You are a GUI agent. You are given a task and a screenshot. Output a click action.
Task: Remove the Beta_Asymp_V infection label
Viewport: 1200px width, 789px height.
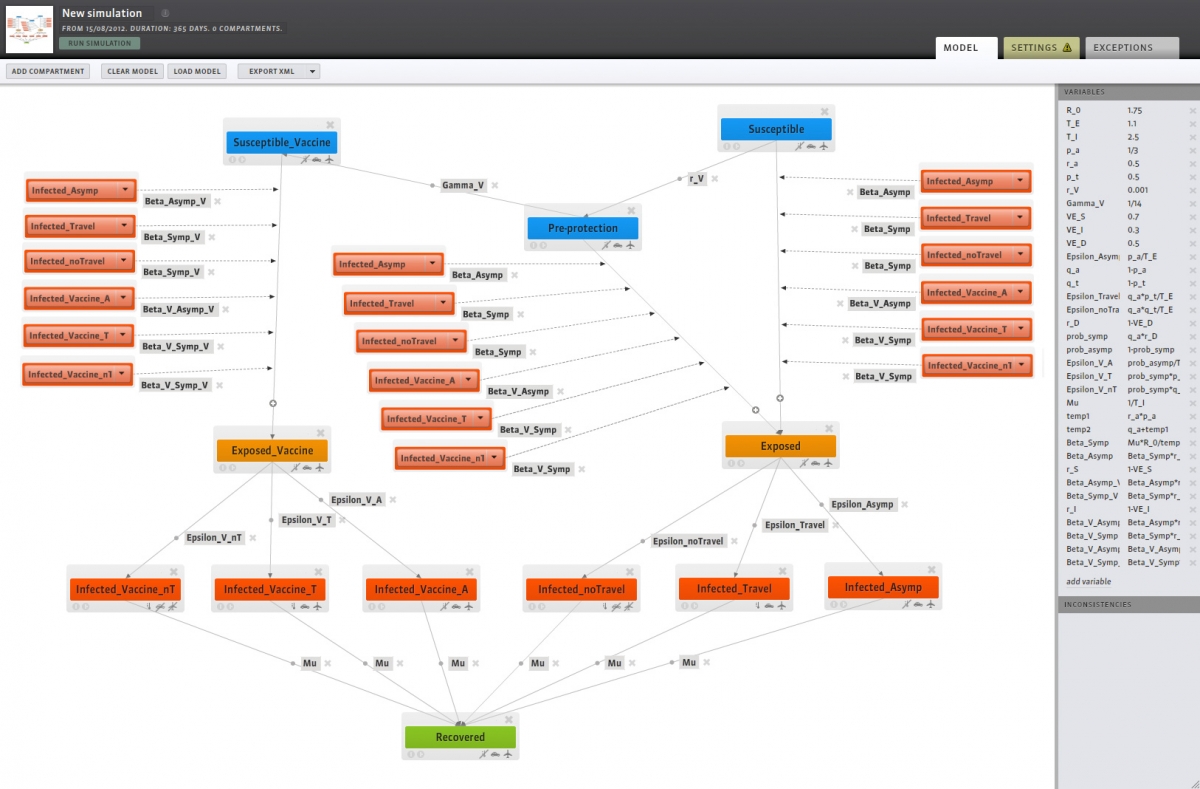[217, 201]
